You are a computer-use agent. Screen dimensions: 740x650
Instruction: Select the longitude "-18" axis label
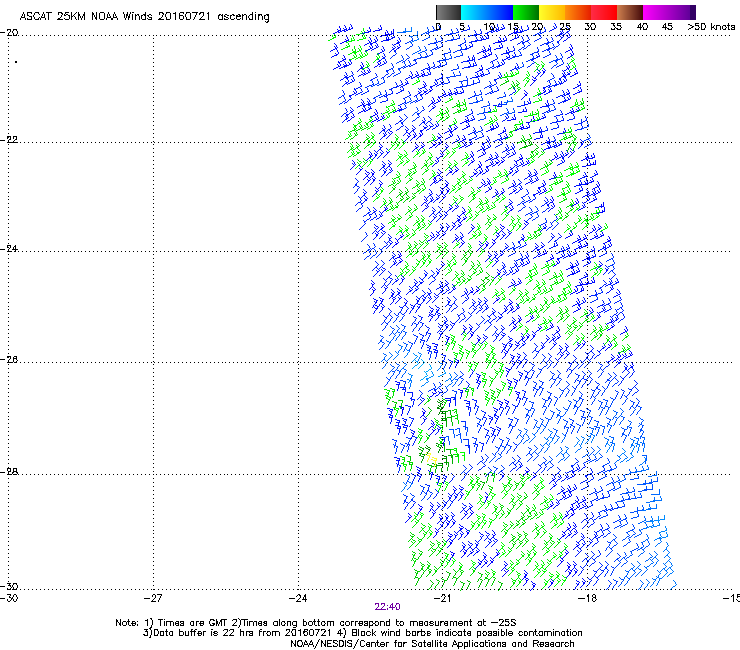coord(587,599)
